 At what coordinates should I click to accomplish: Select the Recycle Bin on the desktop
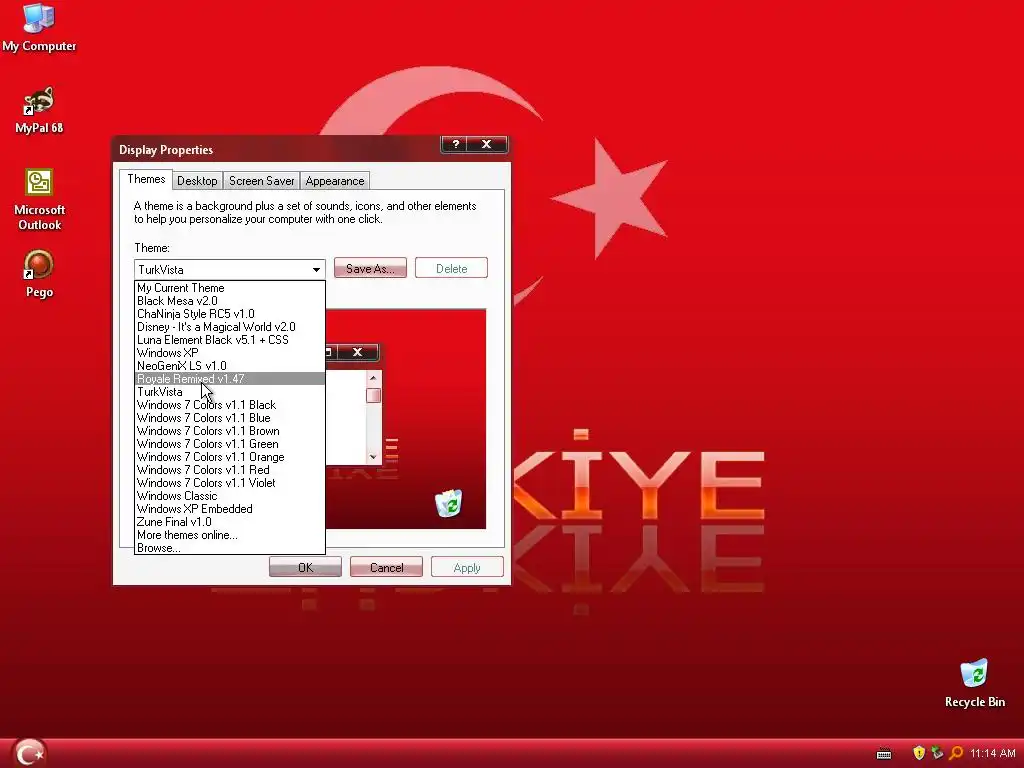coord(974,683)
